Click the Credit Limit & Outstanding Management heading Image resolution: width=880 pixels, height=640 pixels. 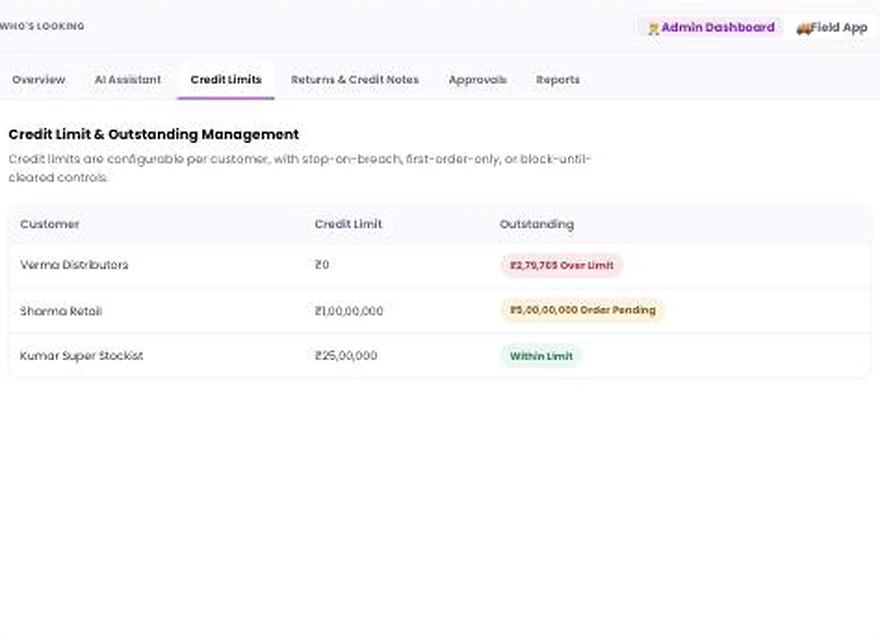154,135
